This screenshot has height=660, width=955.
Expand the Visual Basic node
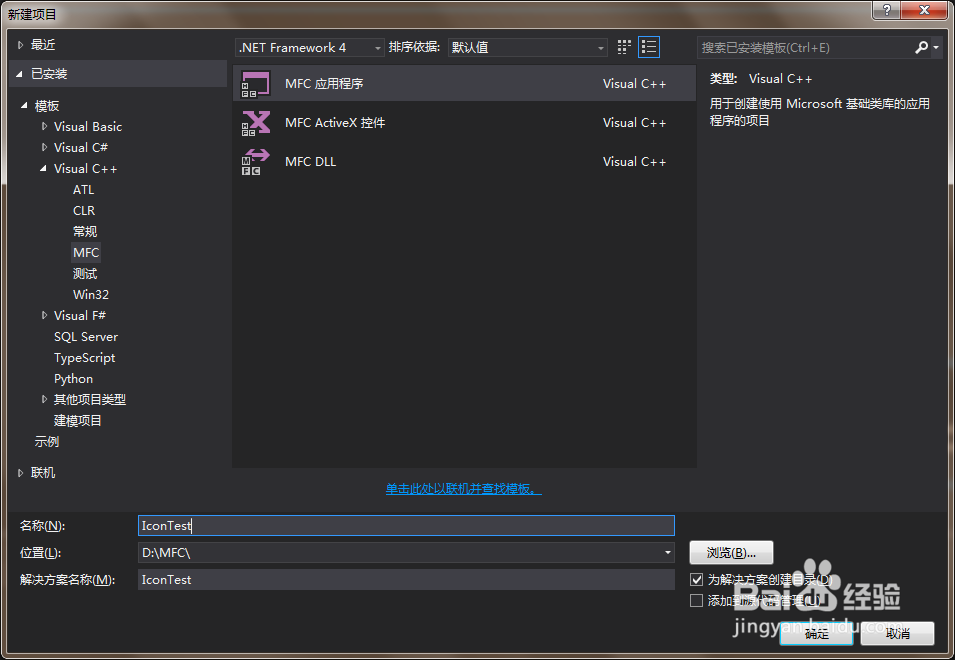44,127
